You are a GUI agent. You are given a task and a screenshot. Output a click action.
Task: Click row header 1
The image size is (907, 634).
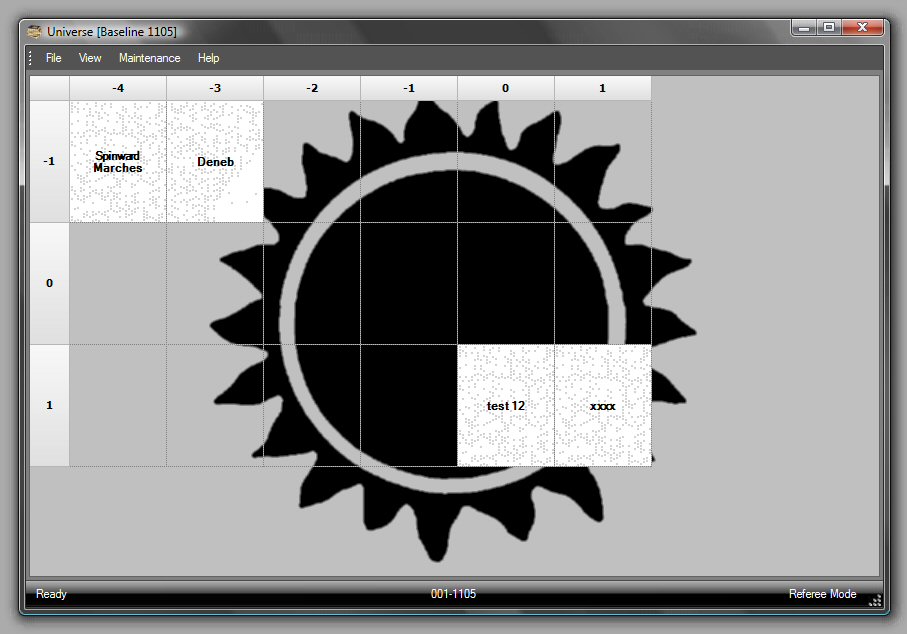click(49, 406)
